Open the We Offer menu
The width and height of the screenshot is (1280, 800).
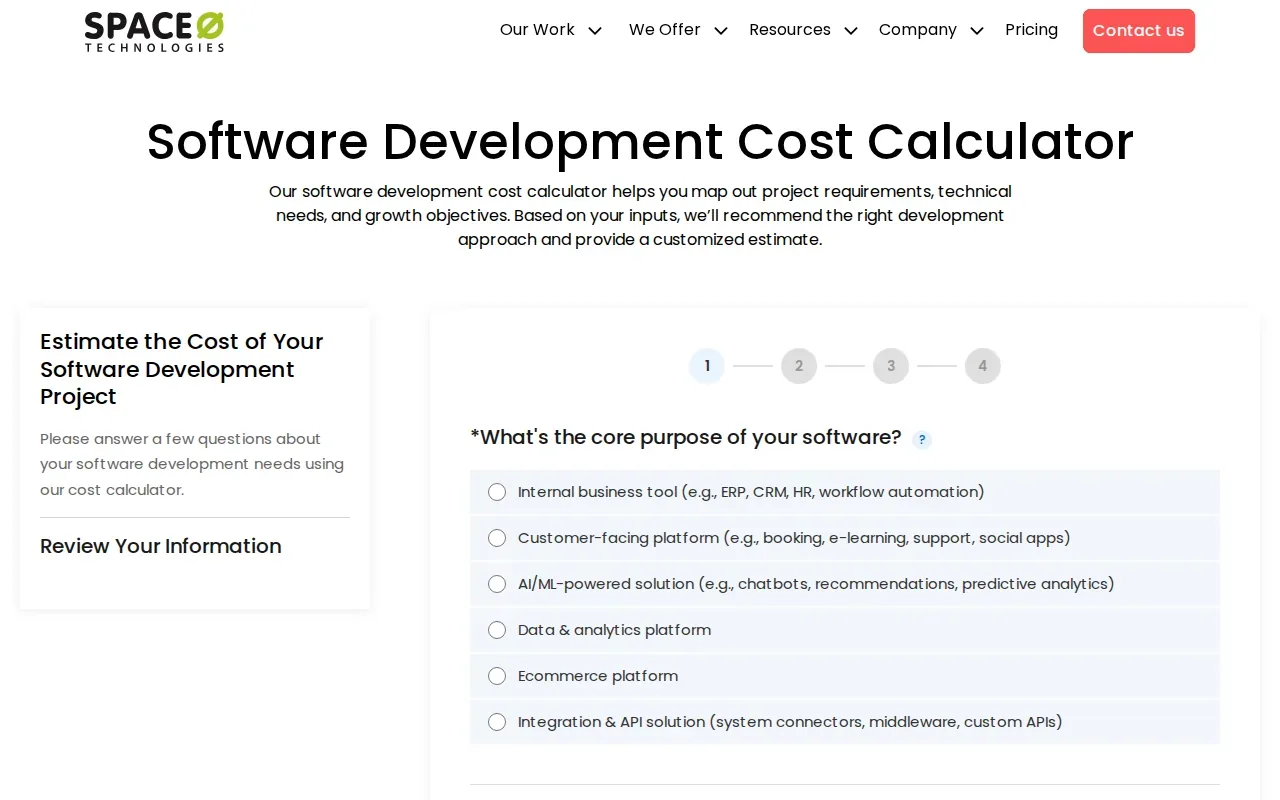click(664, 30)
